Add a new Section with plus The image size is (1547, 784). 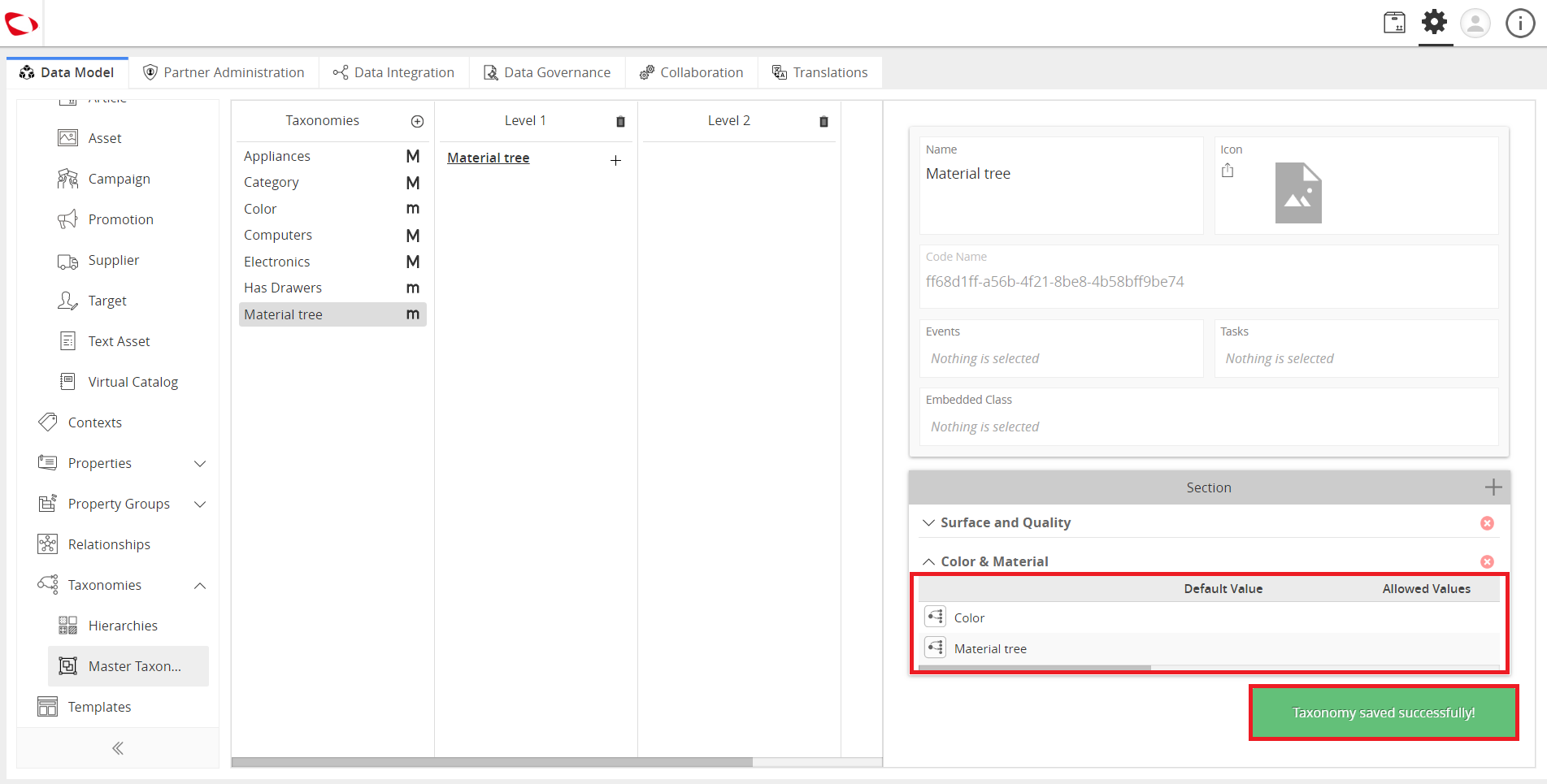[1493, 487]
